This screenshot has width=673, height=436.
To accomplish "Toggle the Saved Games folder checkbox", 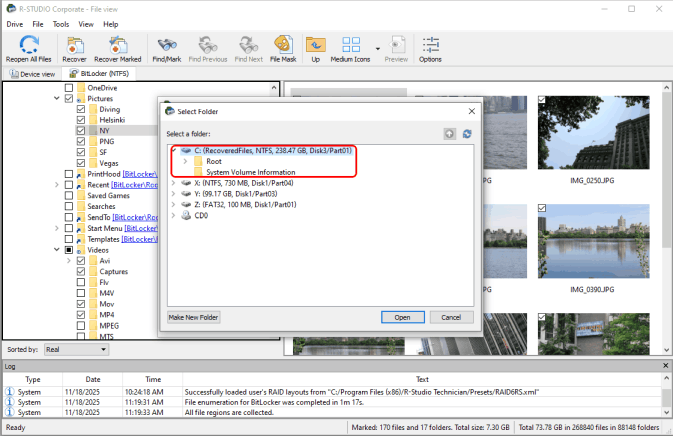I will (68, 195).
